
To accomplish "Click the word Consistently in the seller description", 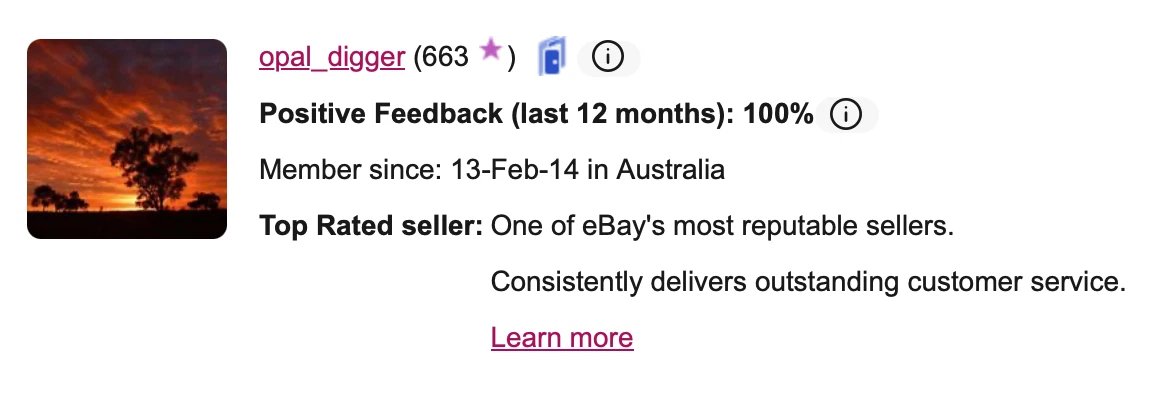I will pos(566,282).
